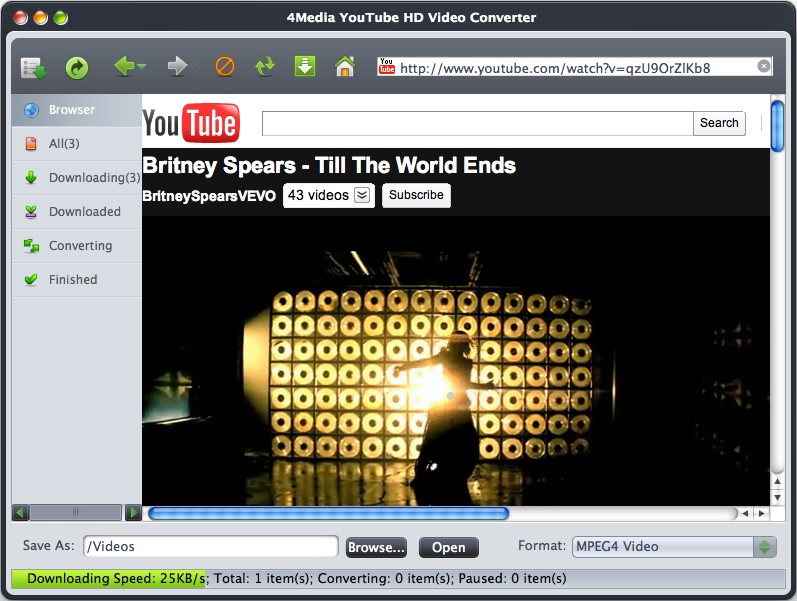Click the sidebar scroll left green arrow

pos(20,513)
